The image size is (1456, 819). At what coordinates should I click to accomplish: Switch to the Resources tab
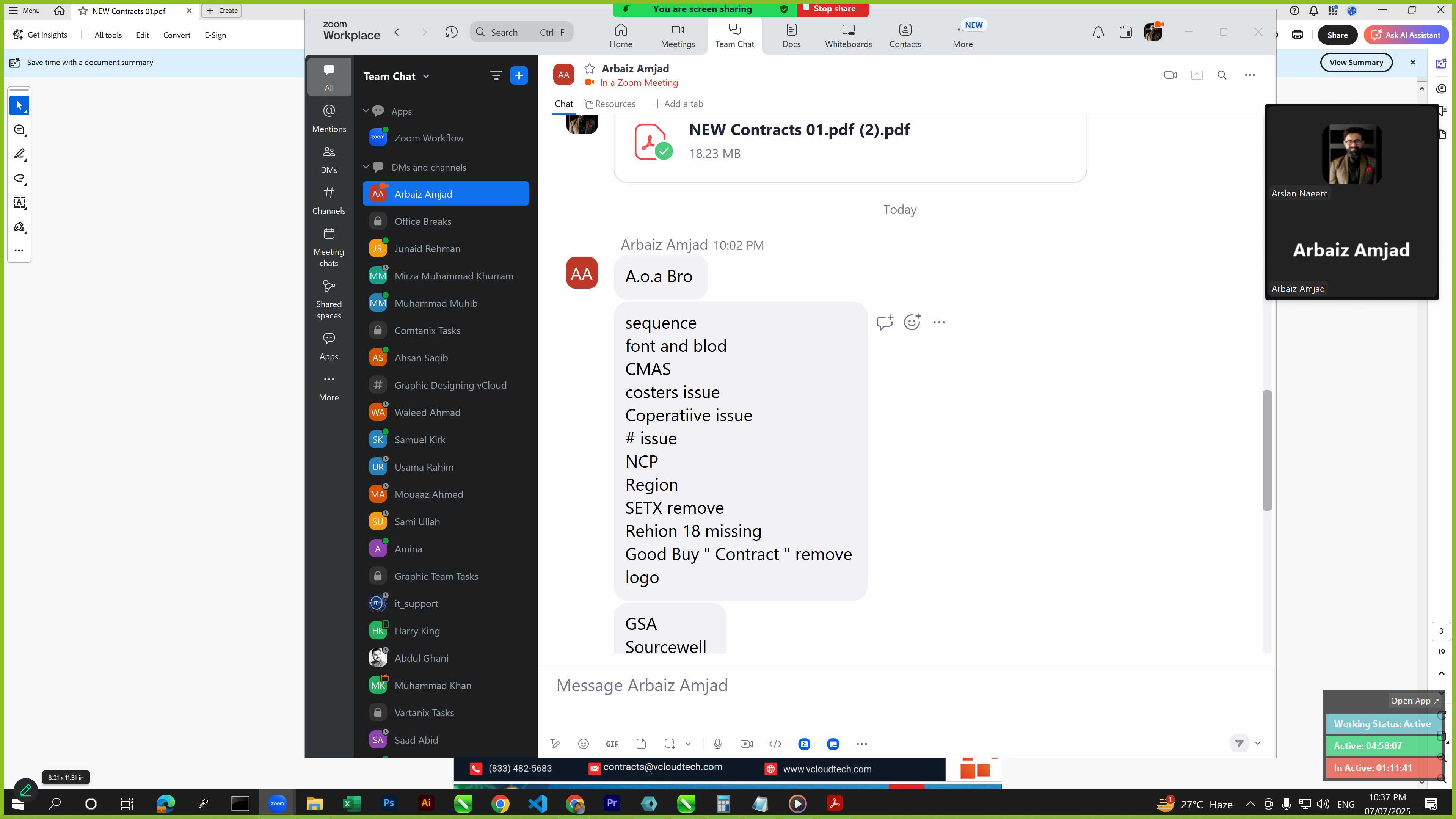609,104
